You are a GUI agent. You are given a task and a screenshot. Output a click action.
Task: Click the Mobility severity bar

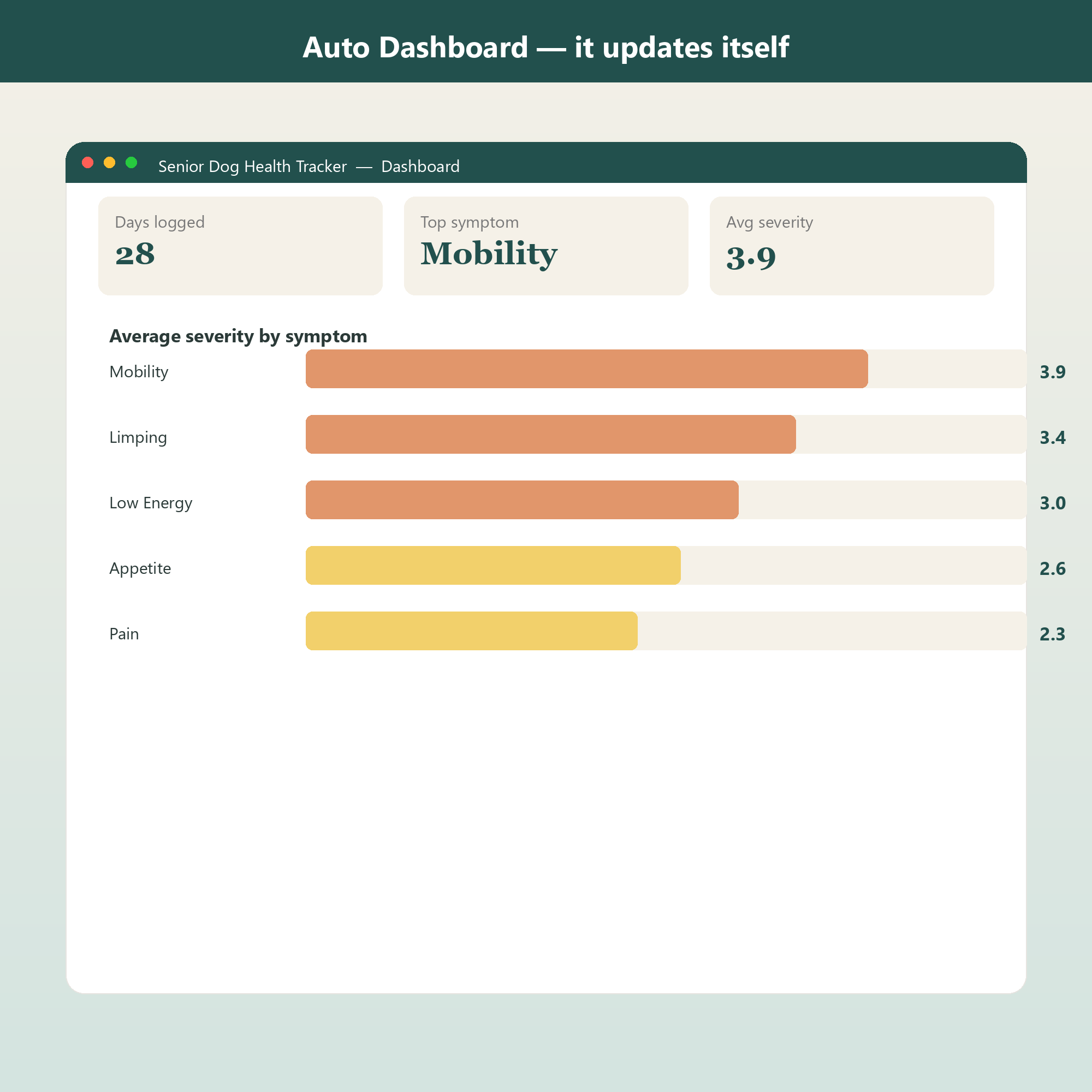coord(587,369)
